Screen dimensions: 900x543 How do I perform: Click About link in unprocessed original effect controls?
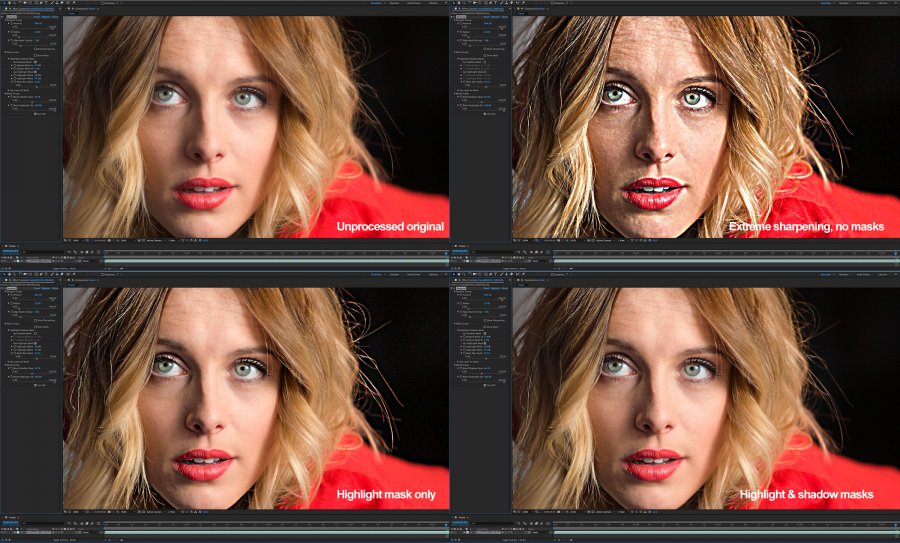point(55,17)
